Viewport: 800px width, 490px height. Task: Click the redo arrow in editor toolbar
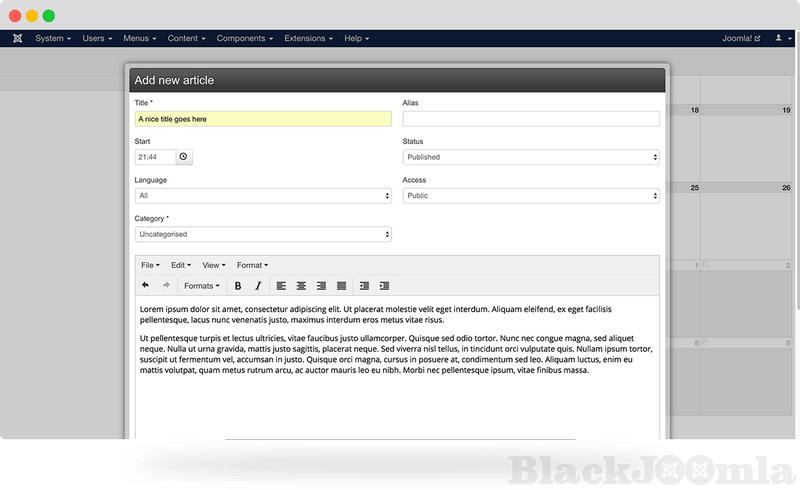pyautogui.click(x=166, y=286)
